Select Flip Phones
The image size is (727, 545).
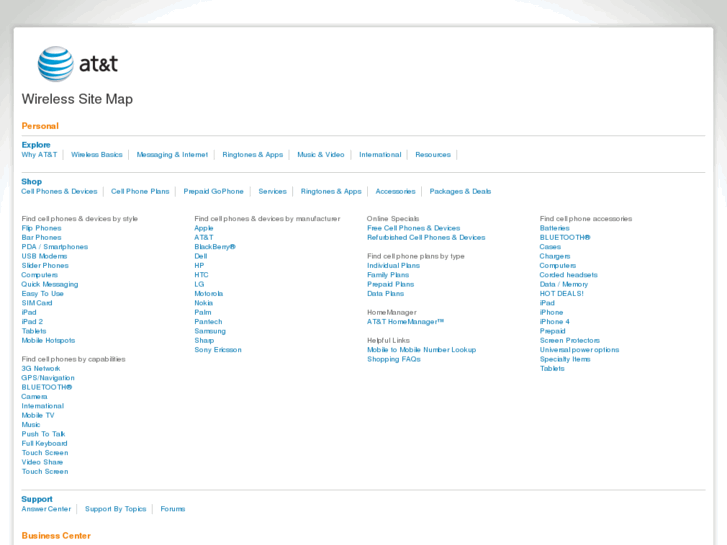pyautogui.click(x=41, y=228)
